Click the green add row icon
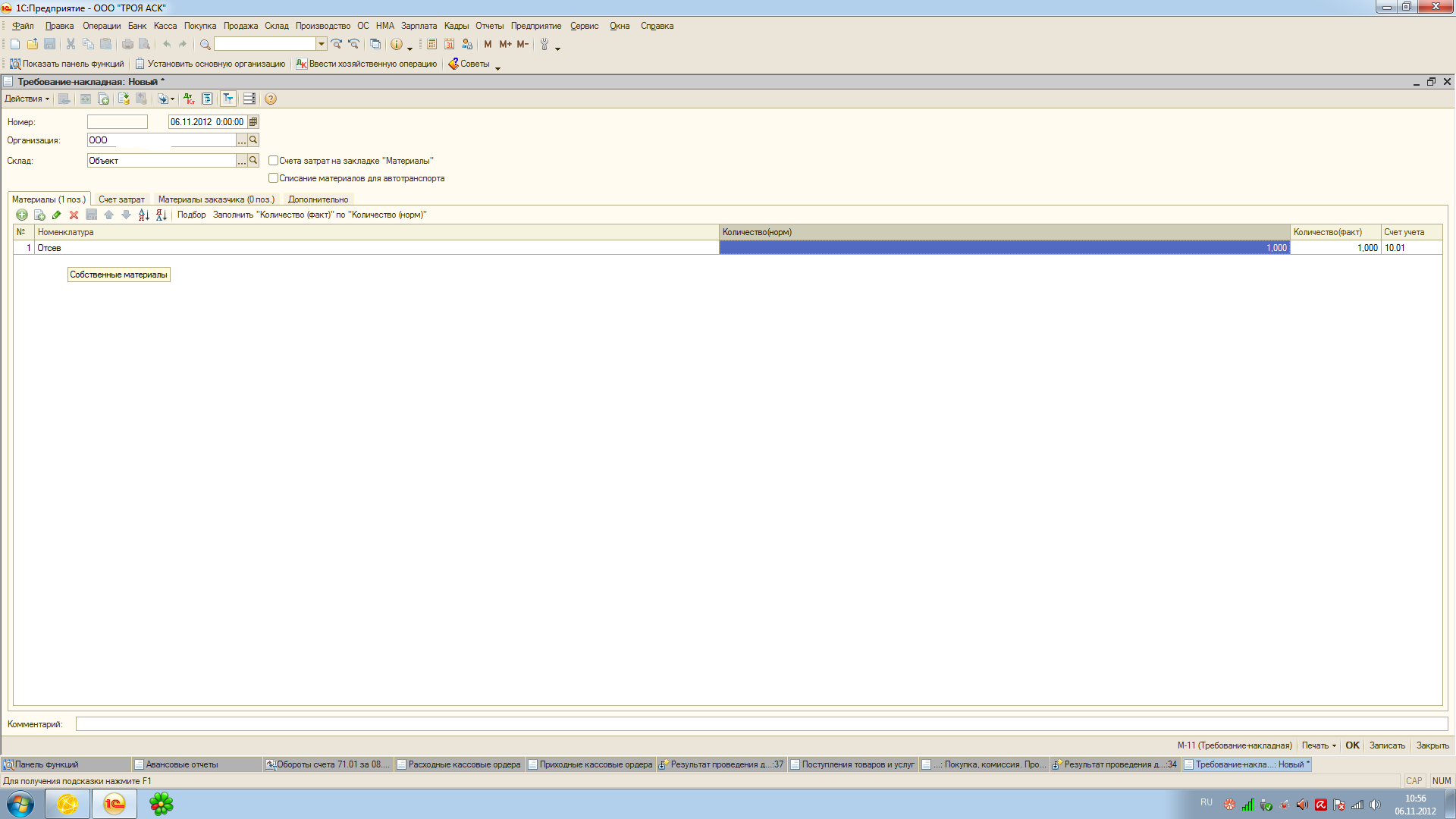Viewport: 1456px width, 819px height. pyautogui.click(x=22, y=215)
